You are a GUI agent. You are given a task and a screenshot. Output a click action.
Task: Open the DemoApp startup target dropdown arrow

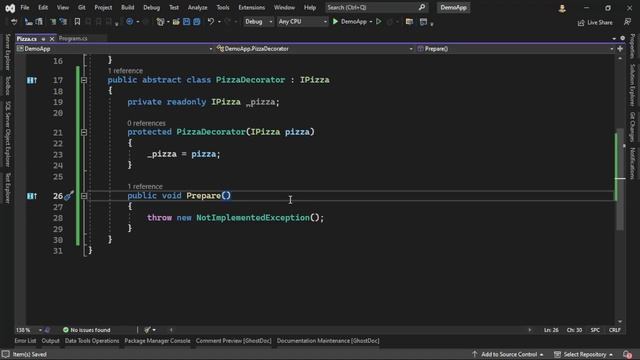click(370, 22)
